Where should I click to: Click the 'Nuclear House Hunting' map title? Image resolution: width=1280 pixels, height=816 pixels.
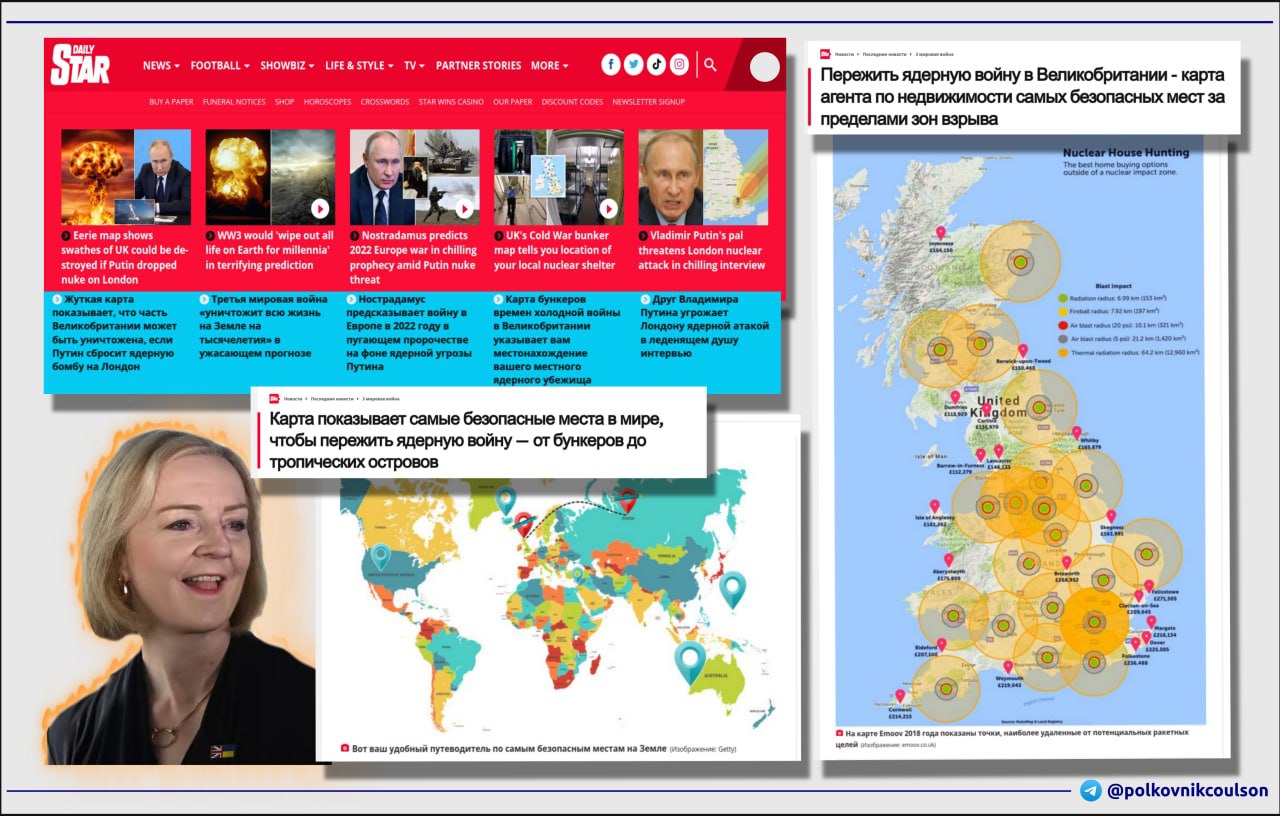[x=1126, y=152]
